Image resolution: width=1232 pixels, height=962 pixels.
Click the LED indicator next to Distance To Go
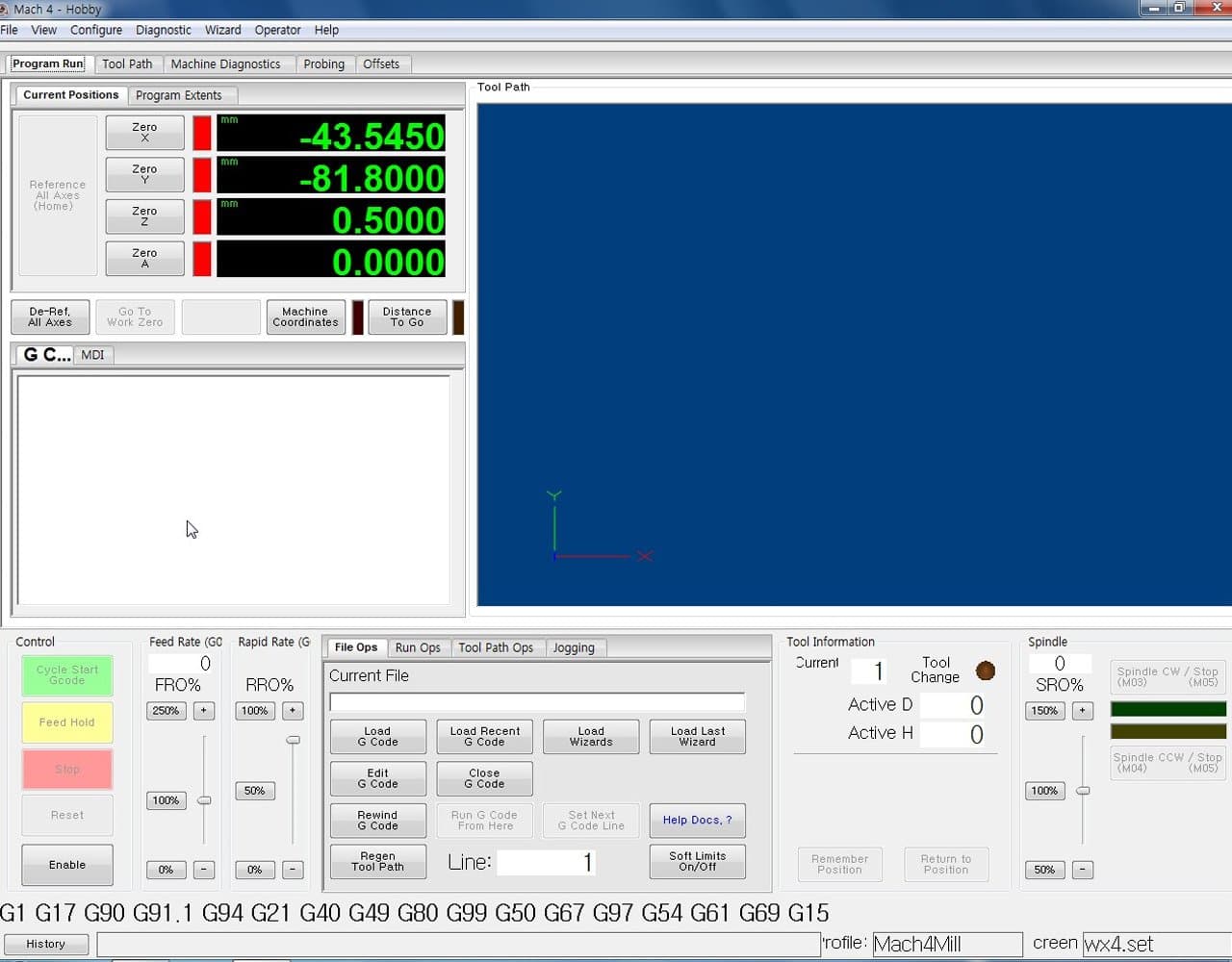point(456,316)
